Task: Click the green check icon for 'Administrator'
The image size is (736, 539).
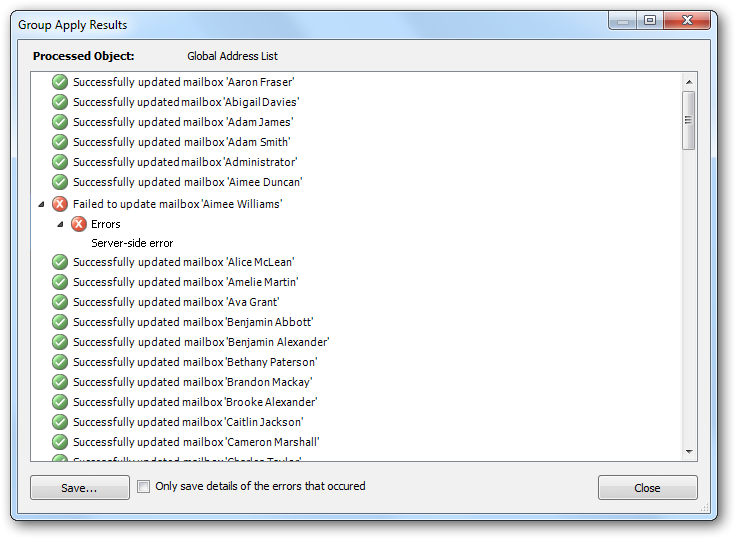Action: 60,162
